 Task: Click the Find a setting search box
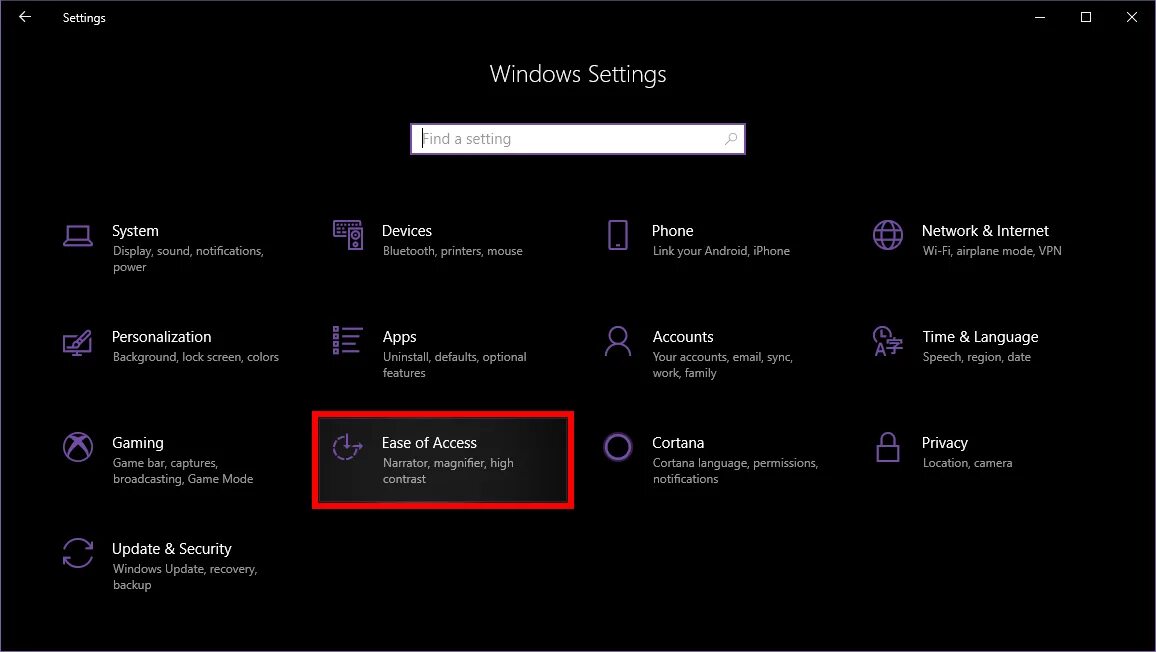(x=577, y=139)
